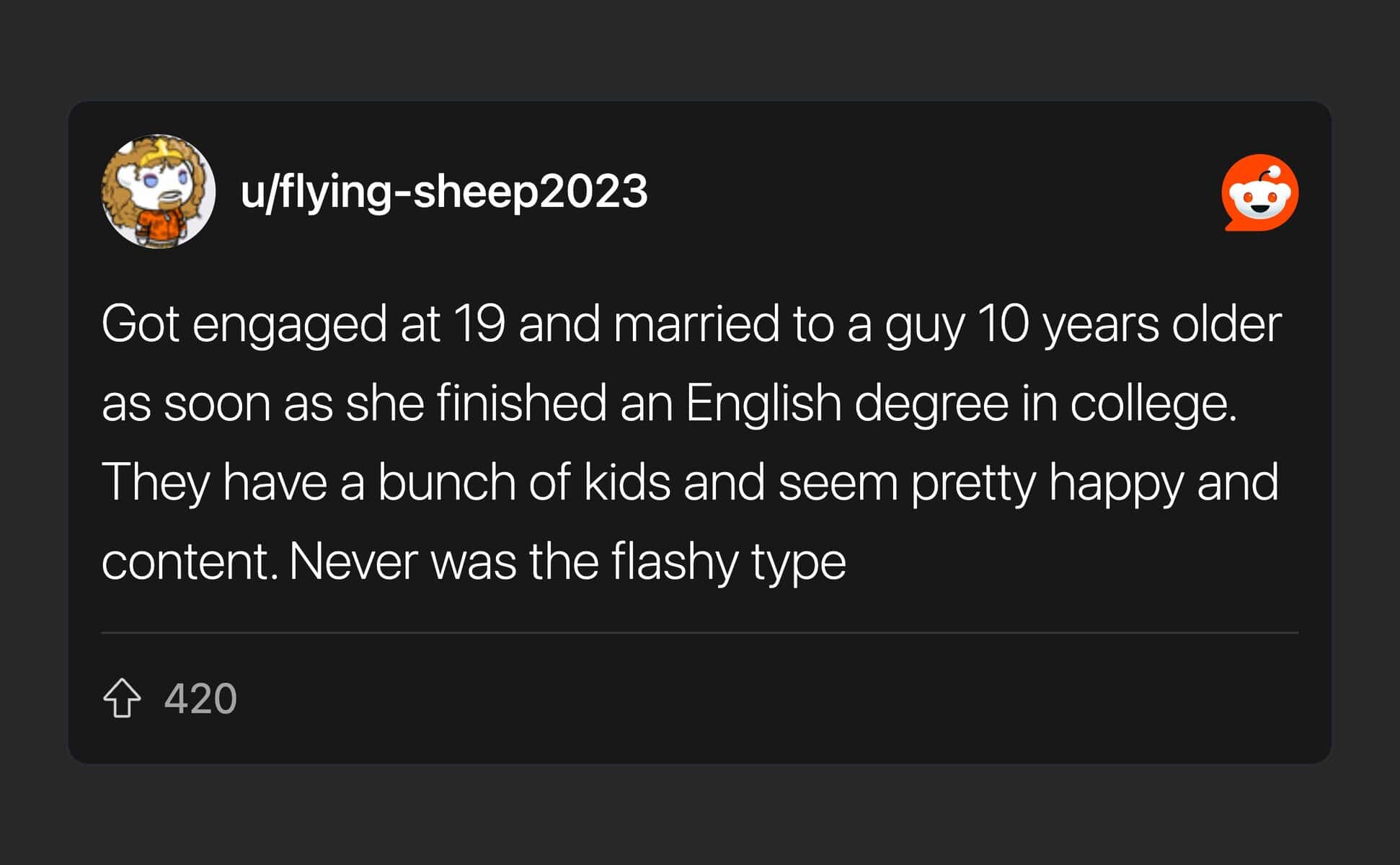Click the orange Reddit Snoo logo
The height and width of the screenshot is (865, 1400).
tap(1260, 192)
